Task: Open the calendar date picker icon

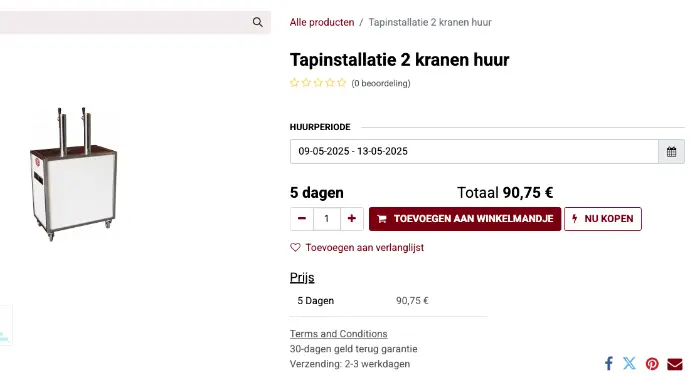Action: pos(671,152)
